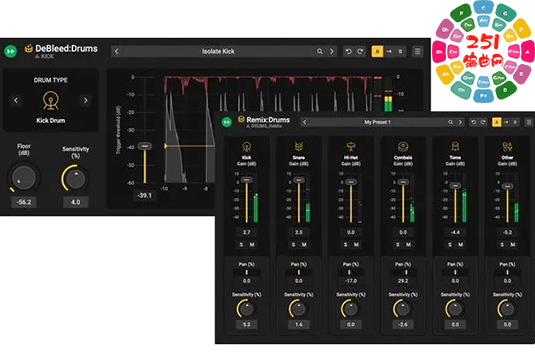Undo last change in DeBleed:Drums
The height and width of the screenshot is (363, 535).
pyautogui.click(x=348, y=51)
